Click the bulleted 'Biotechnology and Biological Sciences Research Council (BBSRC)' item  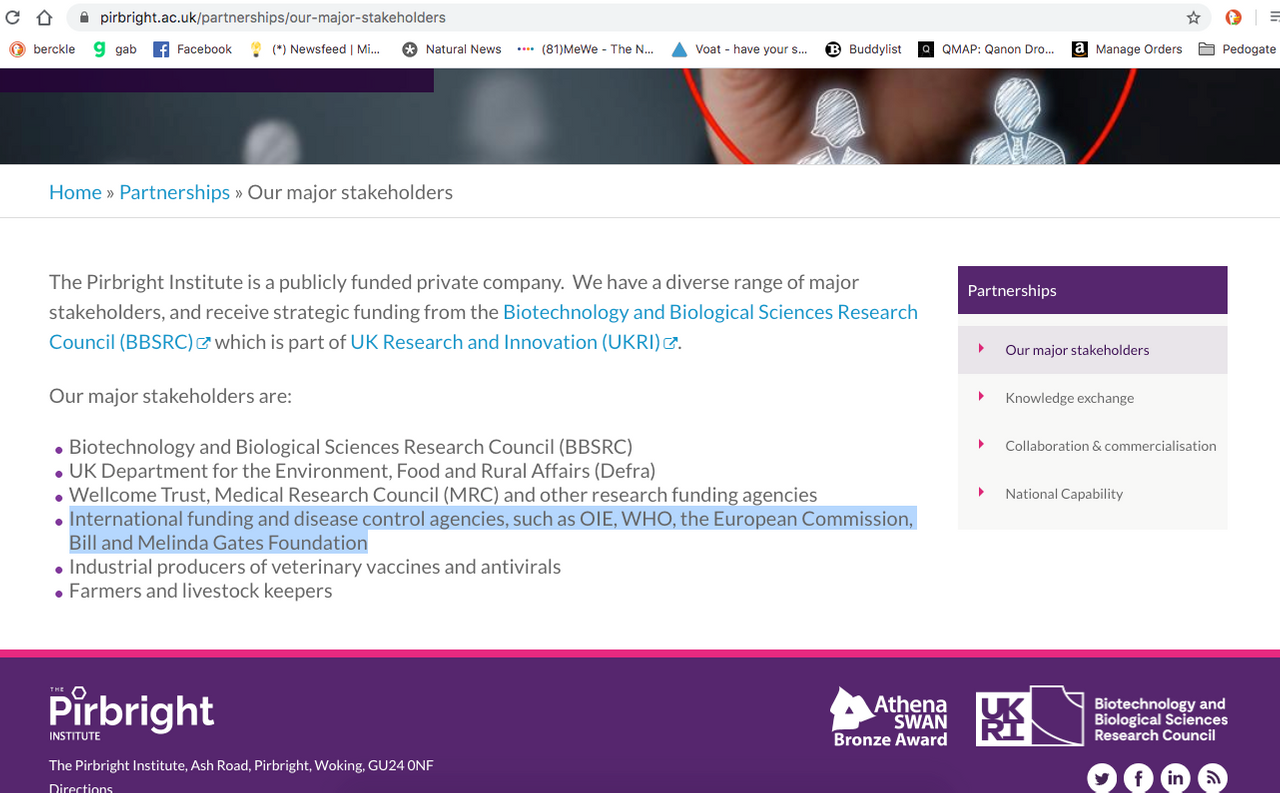(350, 447)
